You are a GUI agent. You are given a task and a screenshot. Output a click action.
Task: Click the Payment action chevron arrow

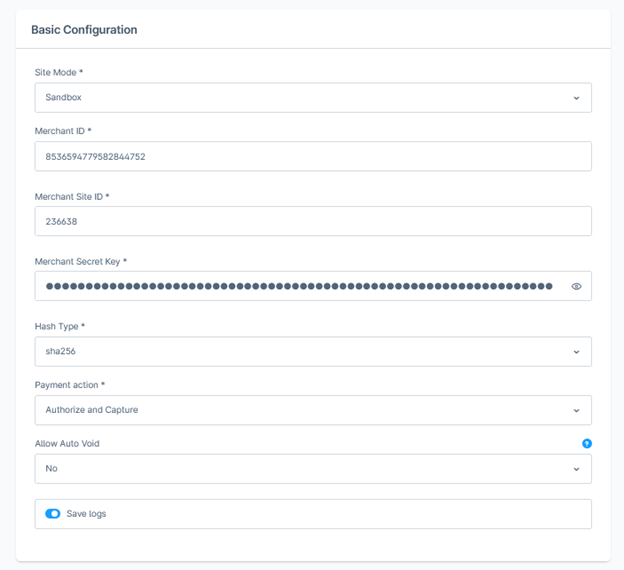click(576, 410)
